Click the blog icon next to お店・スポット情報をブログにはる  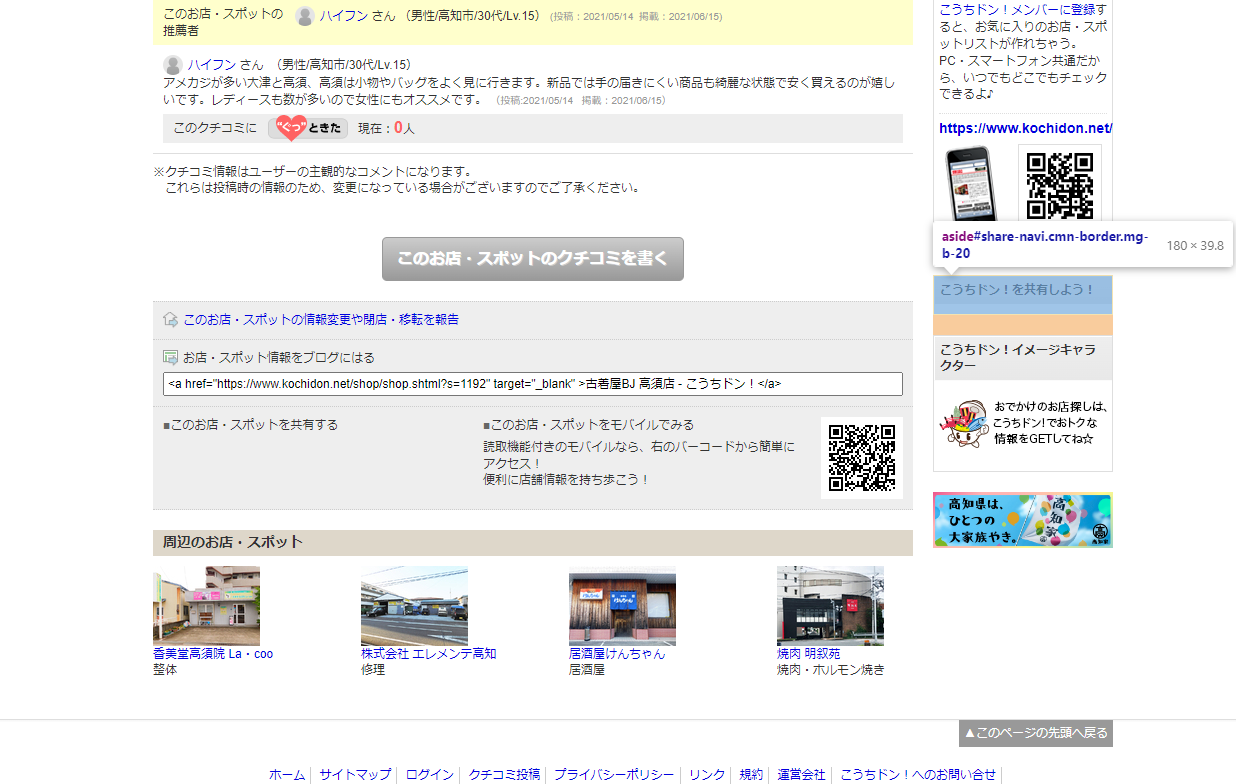click(x=169, y=356)
